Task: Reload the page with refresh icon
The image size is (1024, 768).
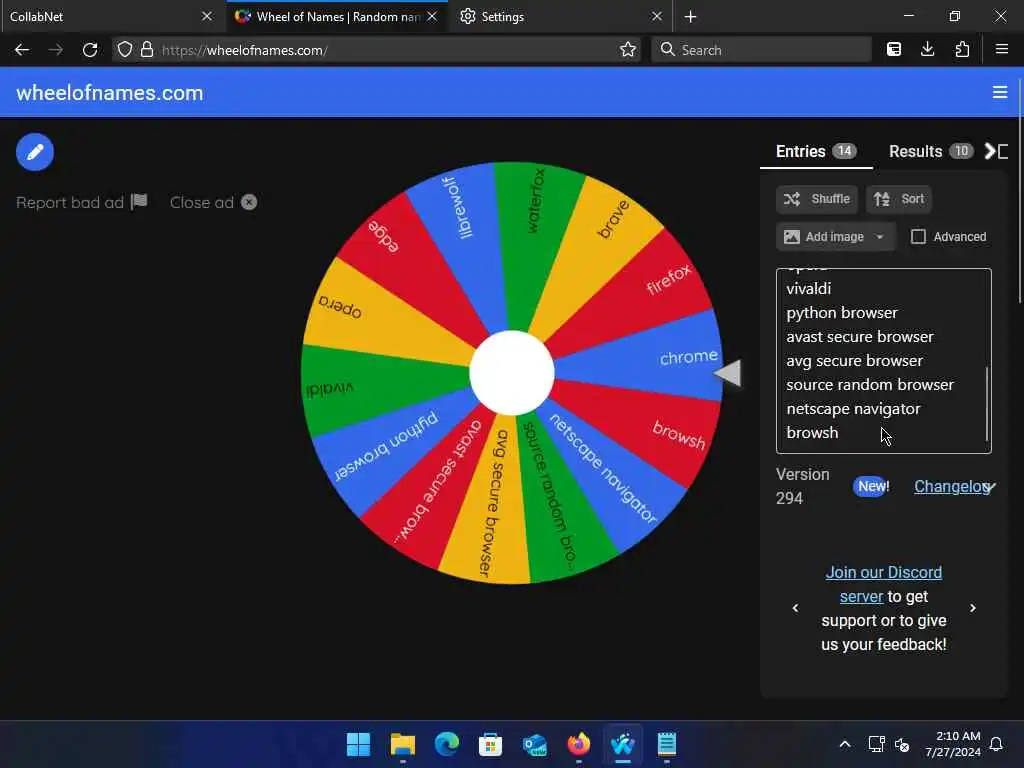Action: pos(90,50)
